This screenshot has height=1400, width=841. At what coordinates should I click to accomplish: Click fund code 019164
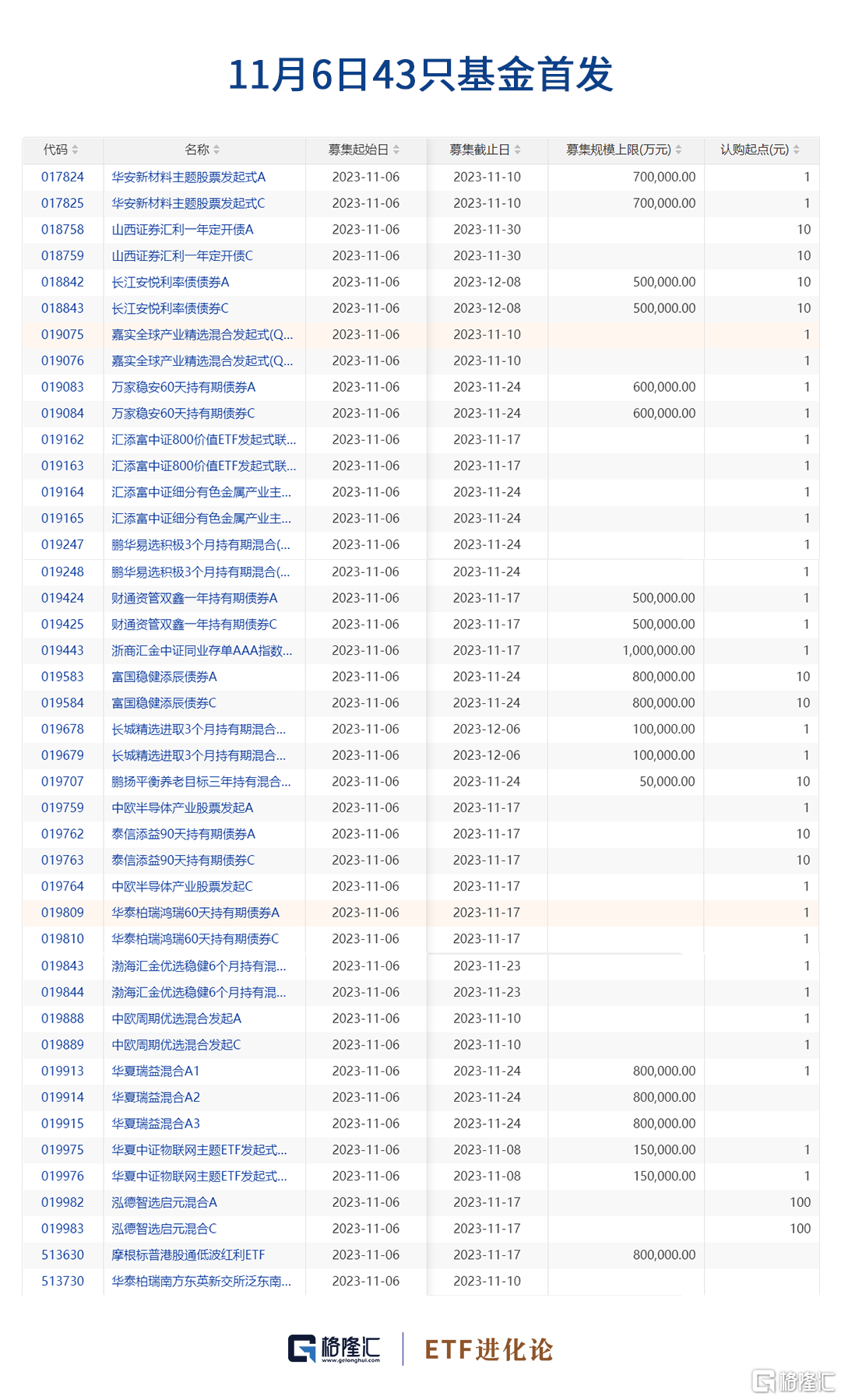[x=62, y=492]
